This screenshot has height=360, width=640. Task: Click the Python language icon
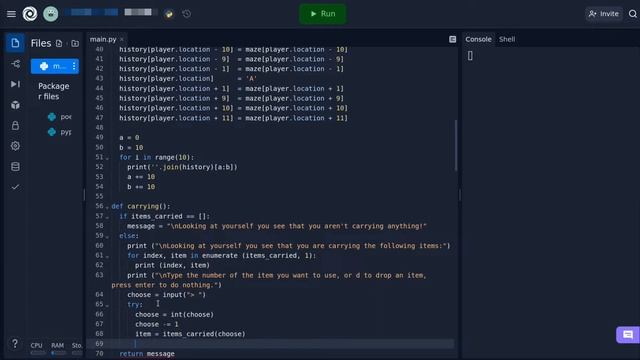169,14
